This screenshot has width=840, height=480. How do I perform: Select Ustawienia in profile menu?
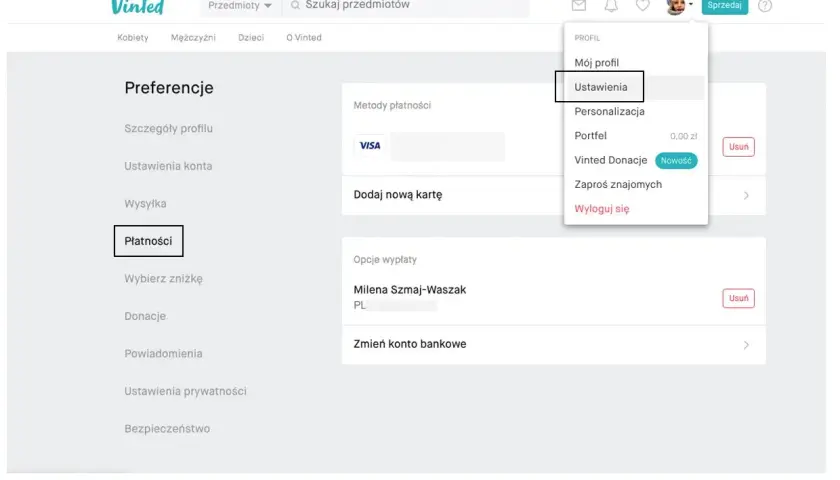click(x=601, y=87)
